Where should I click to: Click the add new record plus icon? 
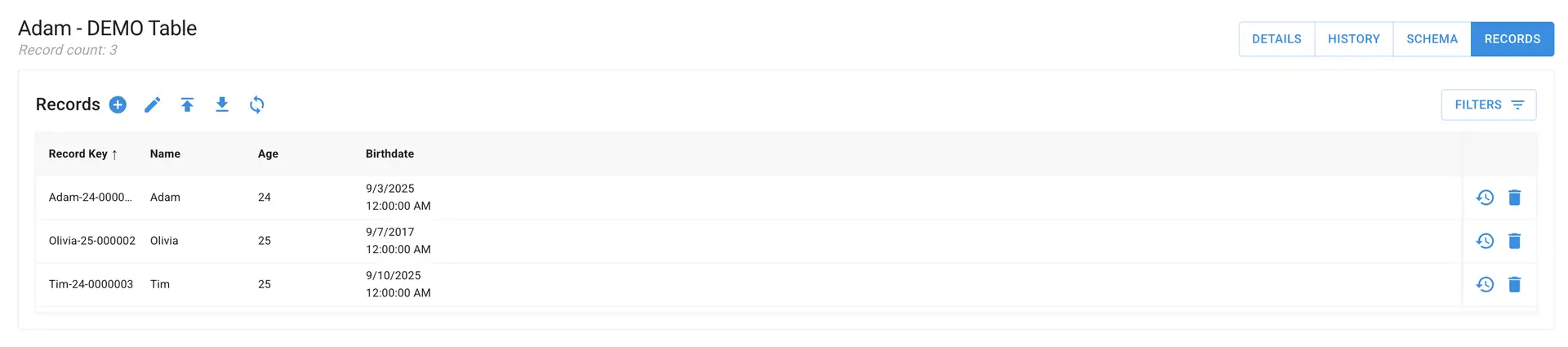(x=118, y=105)
